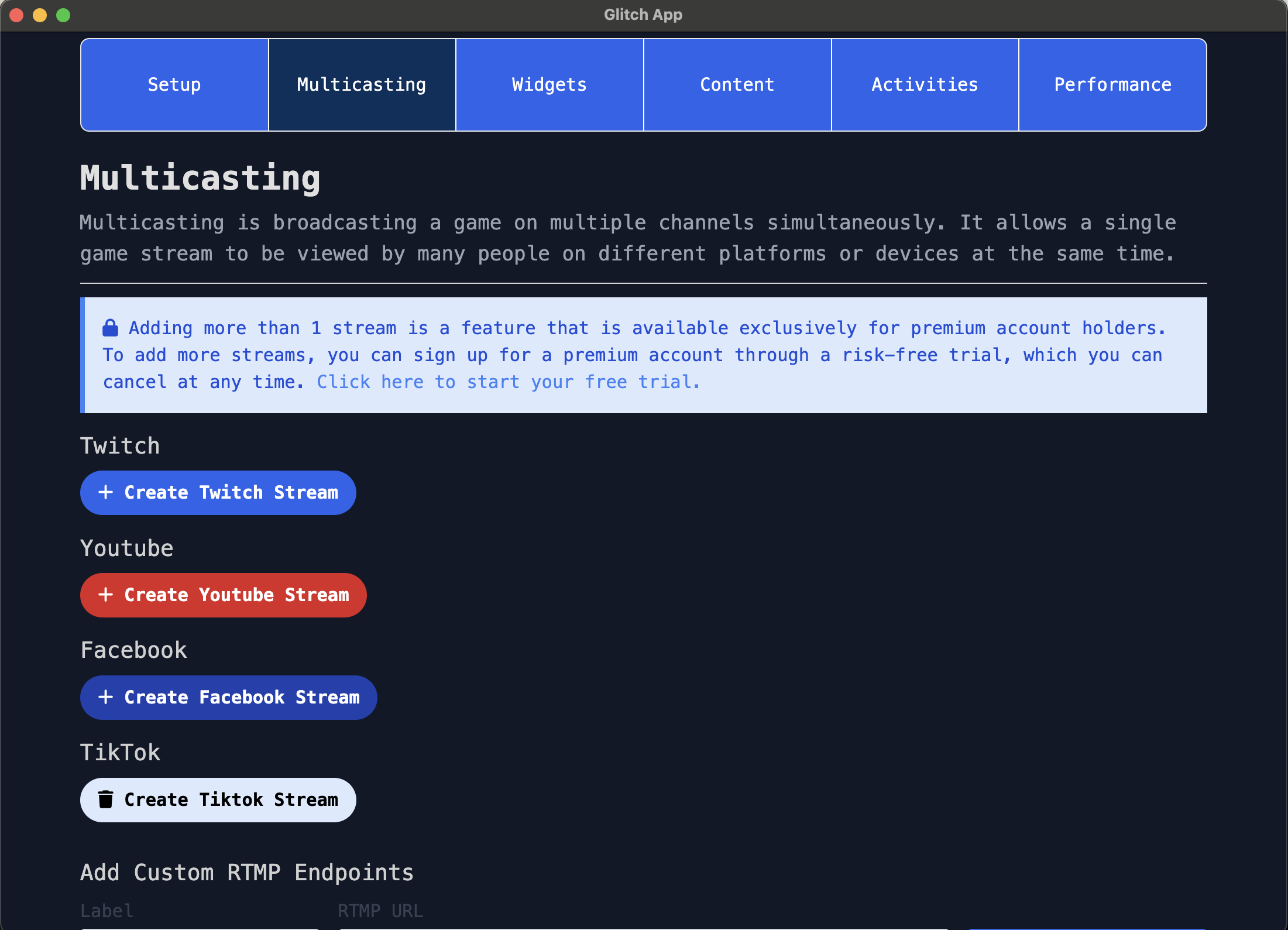Image resolution: width=1288 pixels, height=930 pixels.
Task: Click the yellow minimize window button
Action: (x=40, y=15)
